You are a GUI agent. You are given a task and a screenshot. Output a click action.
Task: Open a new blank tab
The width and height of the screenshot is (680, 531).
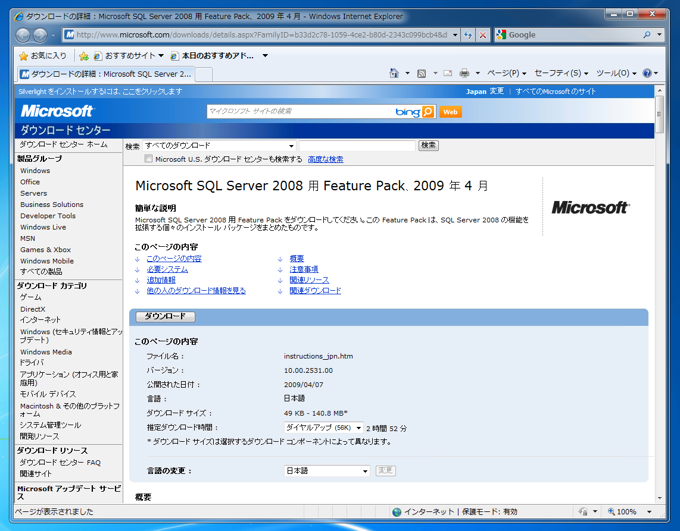coord(204,75)
